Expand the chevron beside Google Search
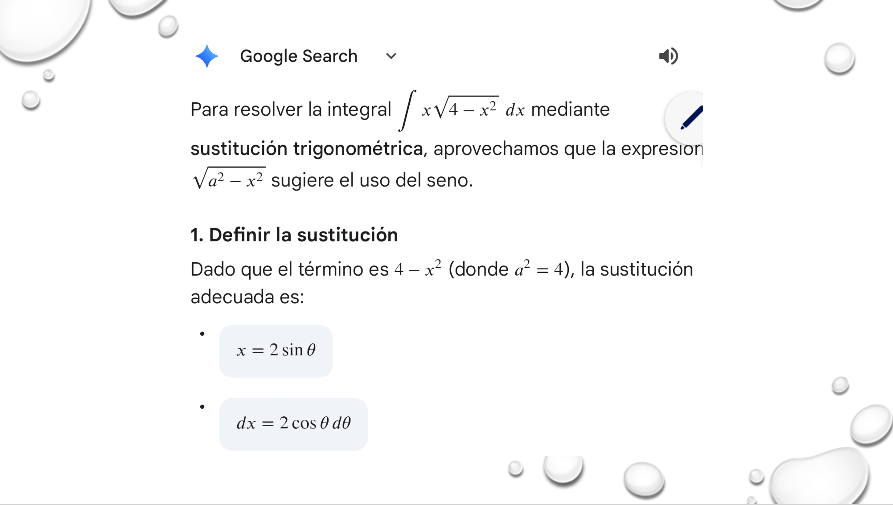Screen dimensions: 893x505 click(391, 56)
